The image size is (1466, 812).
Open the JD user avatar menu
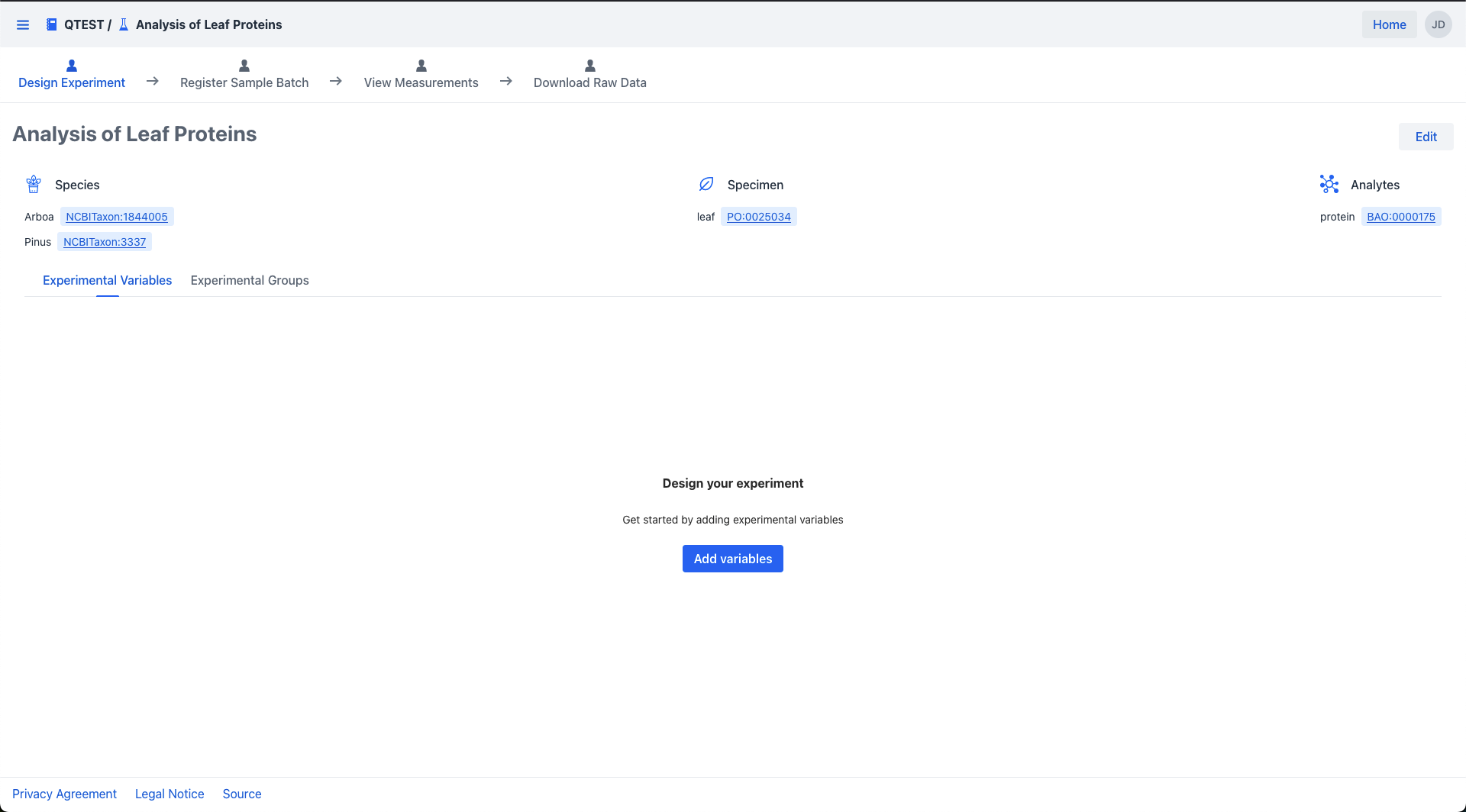click(x=1438, y=24)
